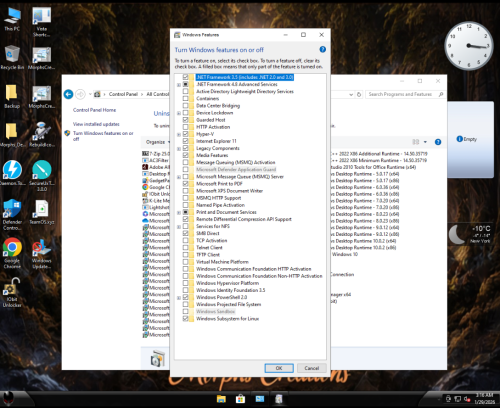Enable the Telnet Client checkbox

[185, 247]
